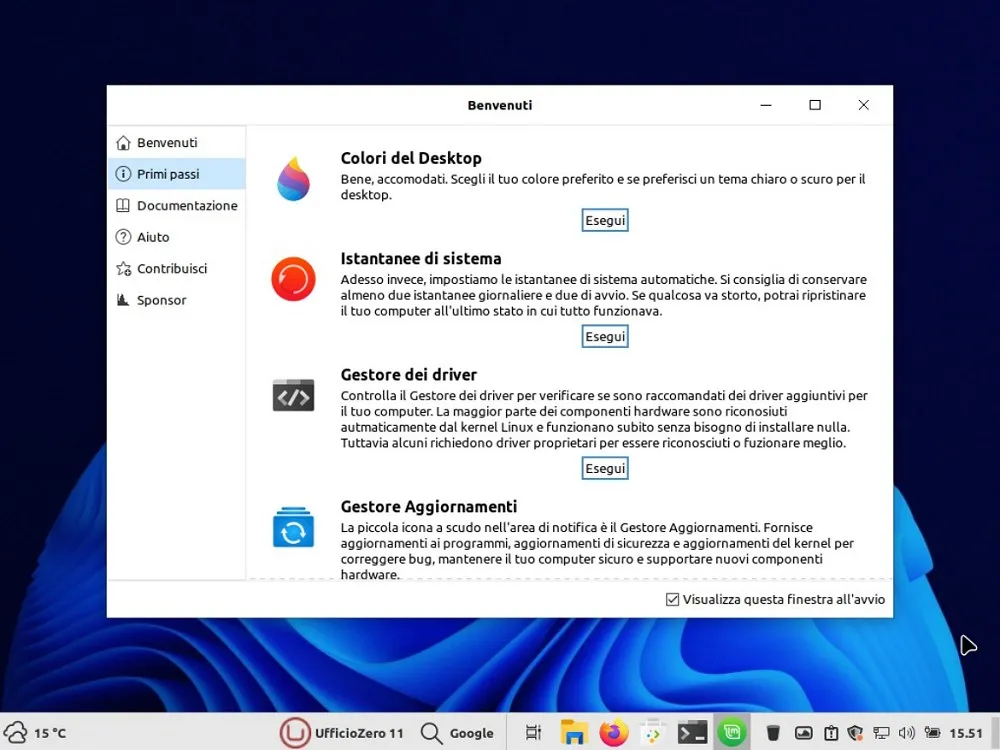This screenshot has width=1000, height=750.
Task: Click the picture icon in the system tray
Action: (804, 733)
